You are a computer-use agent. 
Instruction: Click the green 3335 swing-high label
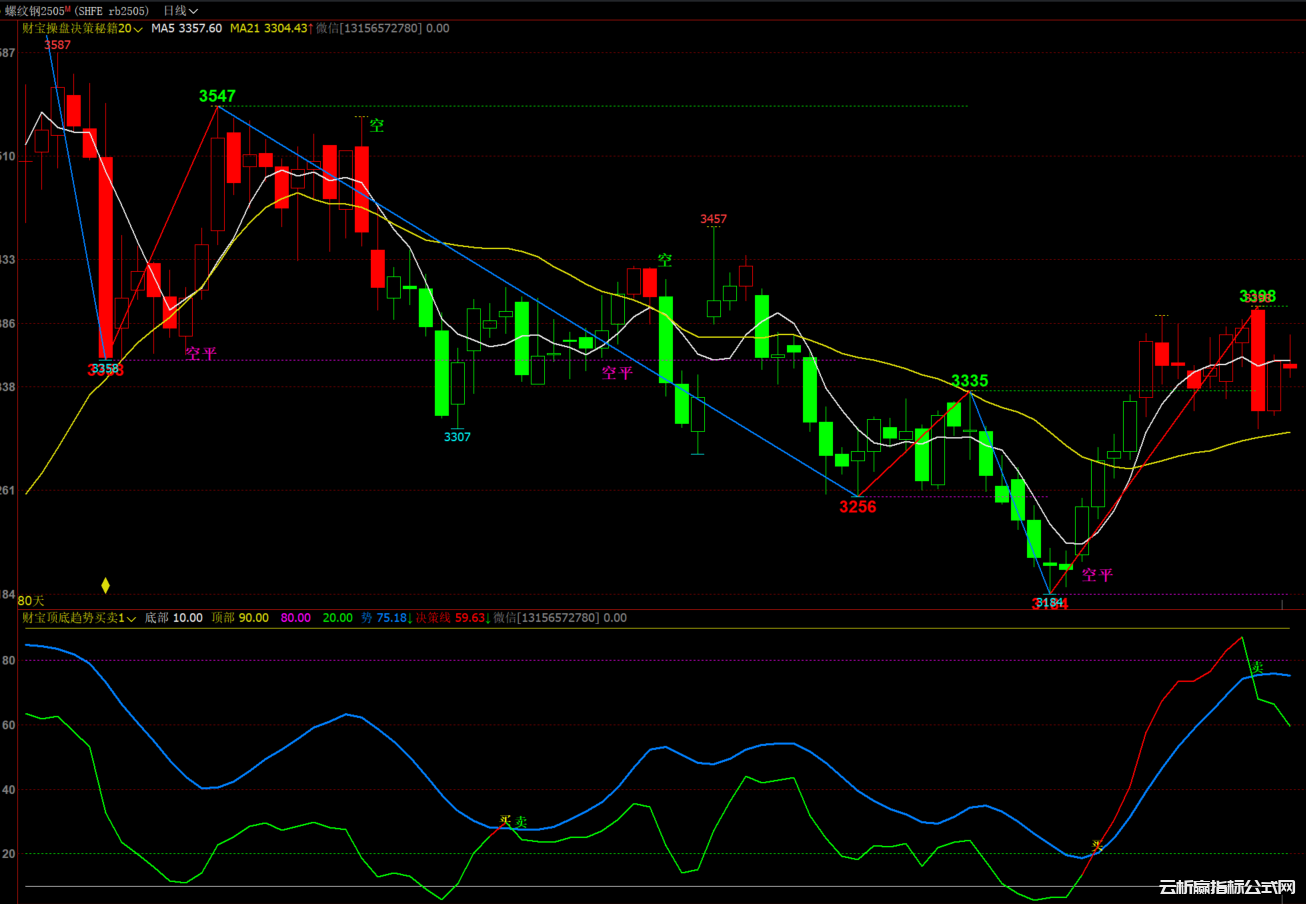point(969,381)
